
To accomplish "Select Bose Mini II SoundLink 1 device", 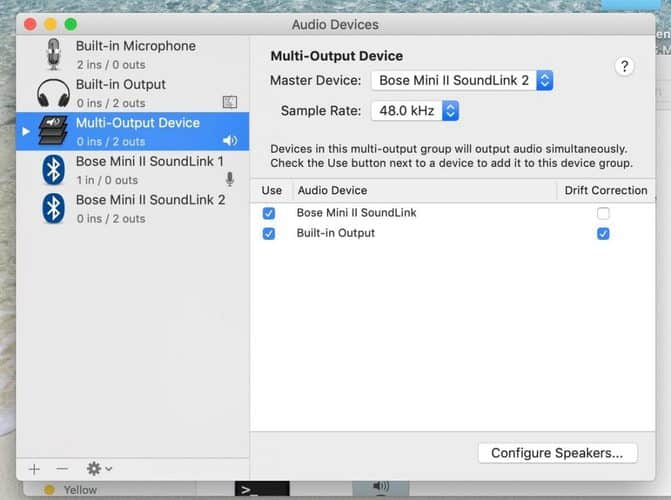I will (x=133, y=170).
